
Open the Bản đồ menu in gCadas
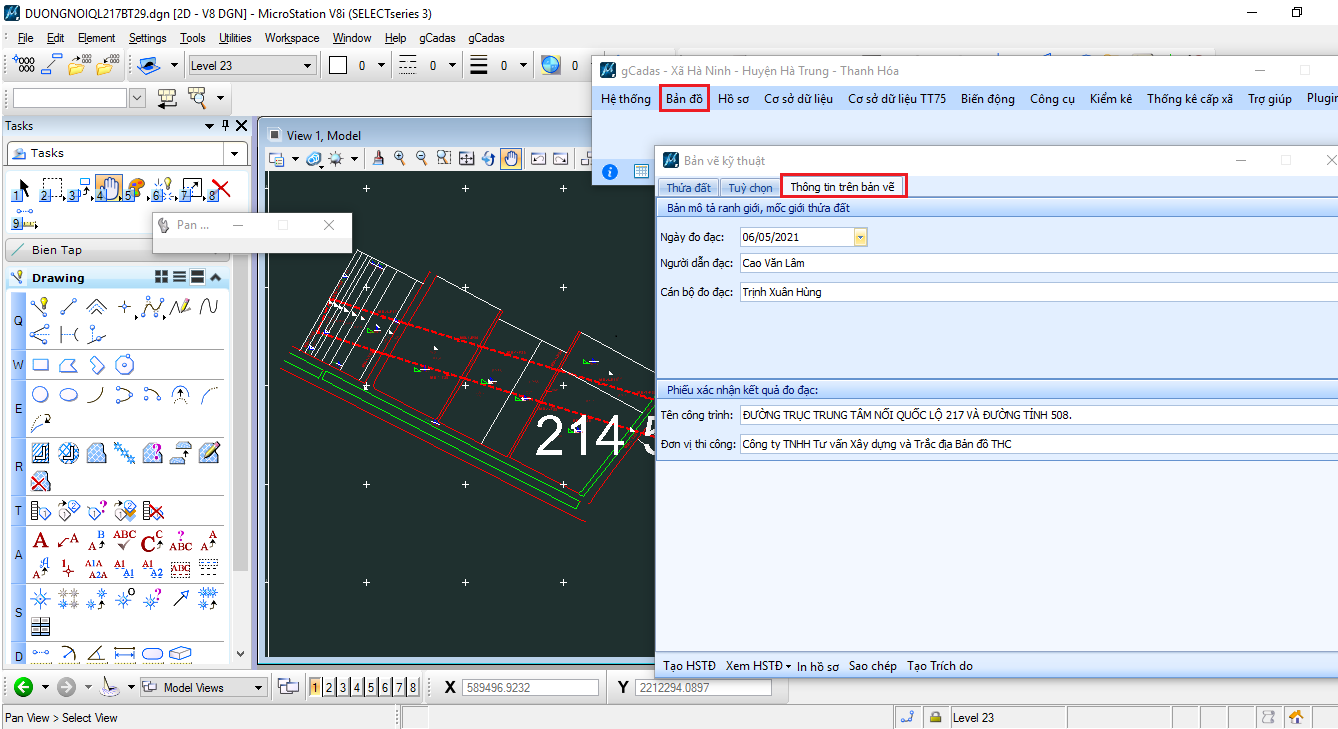point(684,98)
